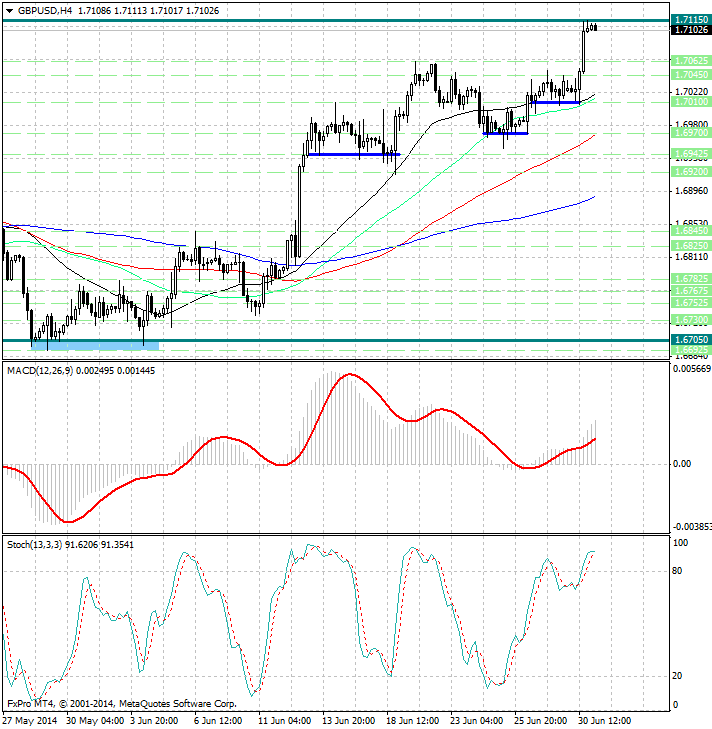Click the 1.70220 axis price value
This screenshot has width=712, height=729.
coord(692,92)
